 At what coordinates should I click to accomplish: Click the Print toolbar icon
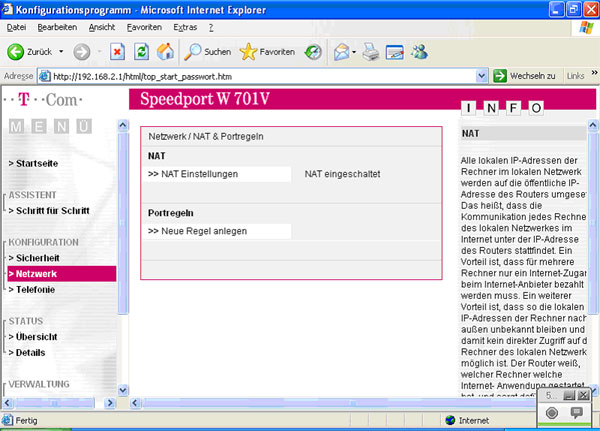[x=370, y=51]
